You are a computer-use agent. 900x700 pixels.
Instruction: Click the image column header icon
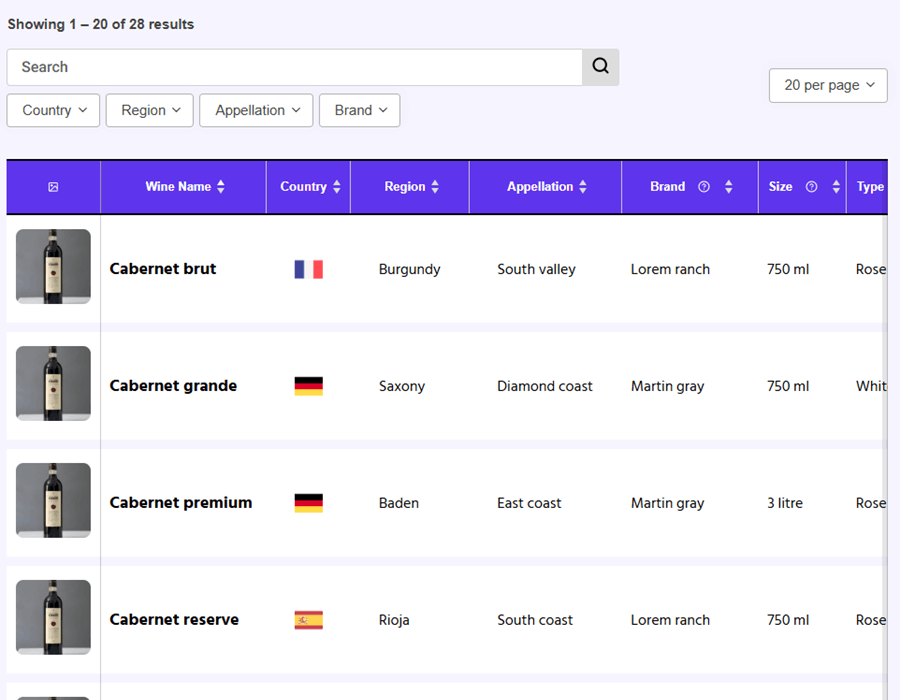coord(53,187)
